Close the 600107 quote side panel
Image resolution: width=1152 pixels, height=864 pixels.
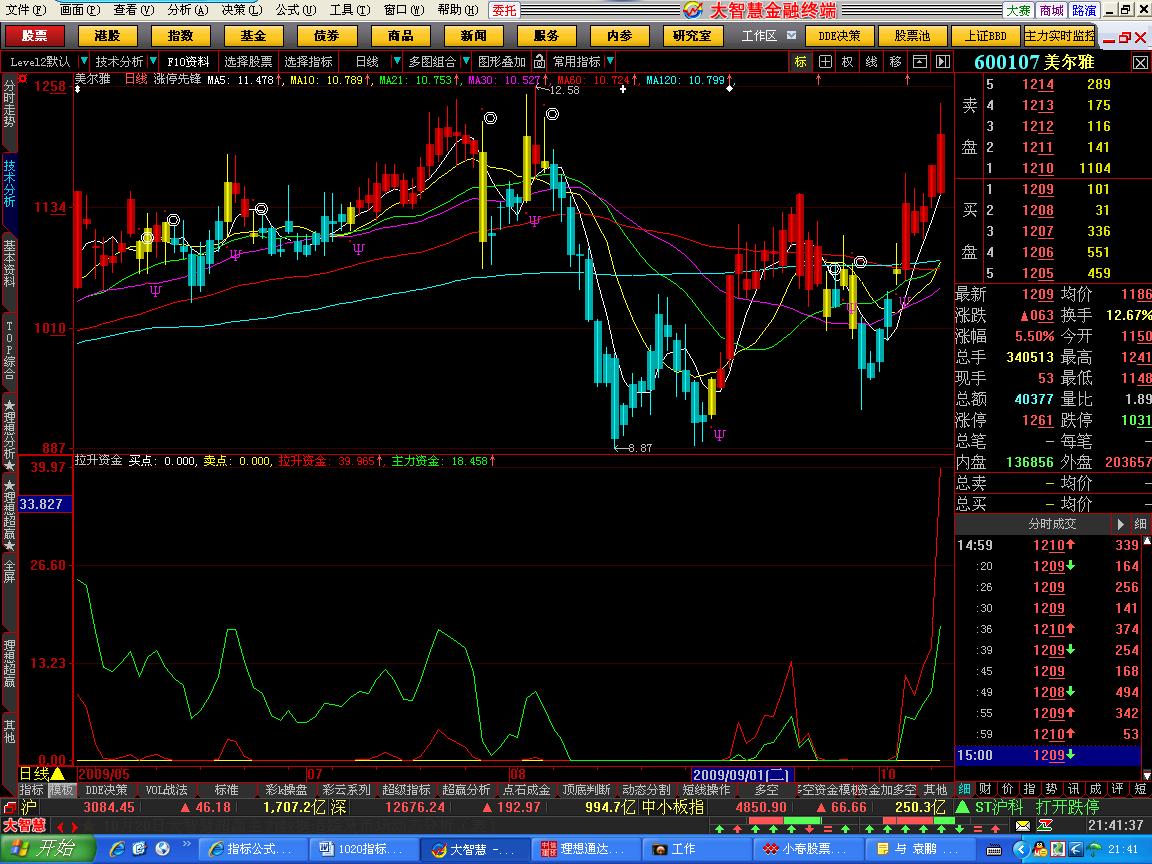1140,62
